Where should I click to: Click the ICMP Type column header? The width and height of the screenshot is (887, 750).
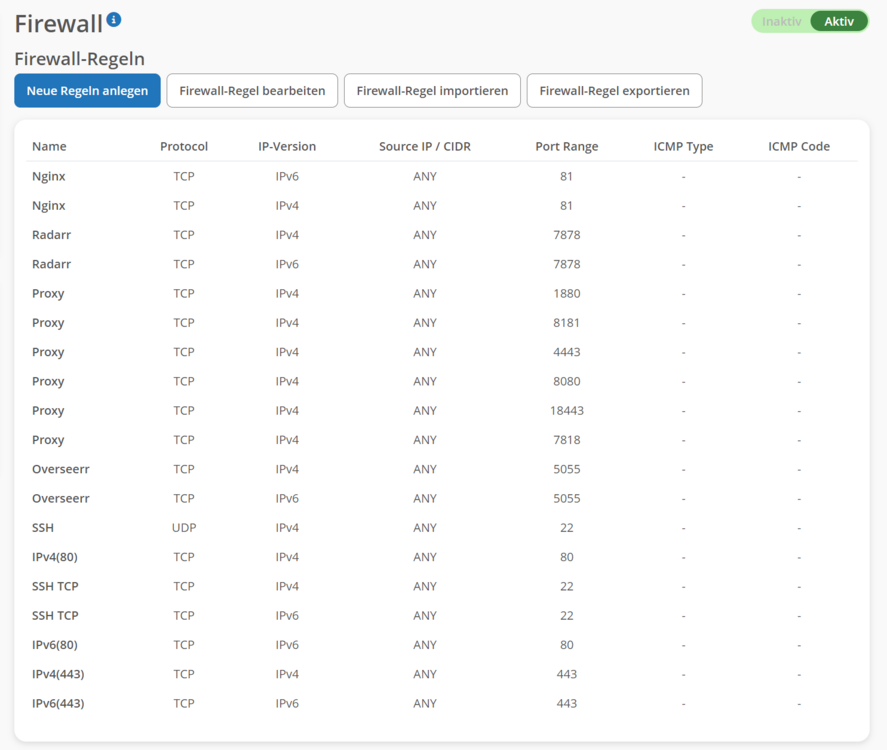683,146
